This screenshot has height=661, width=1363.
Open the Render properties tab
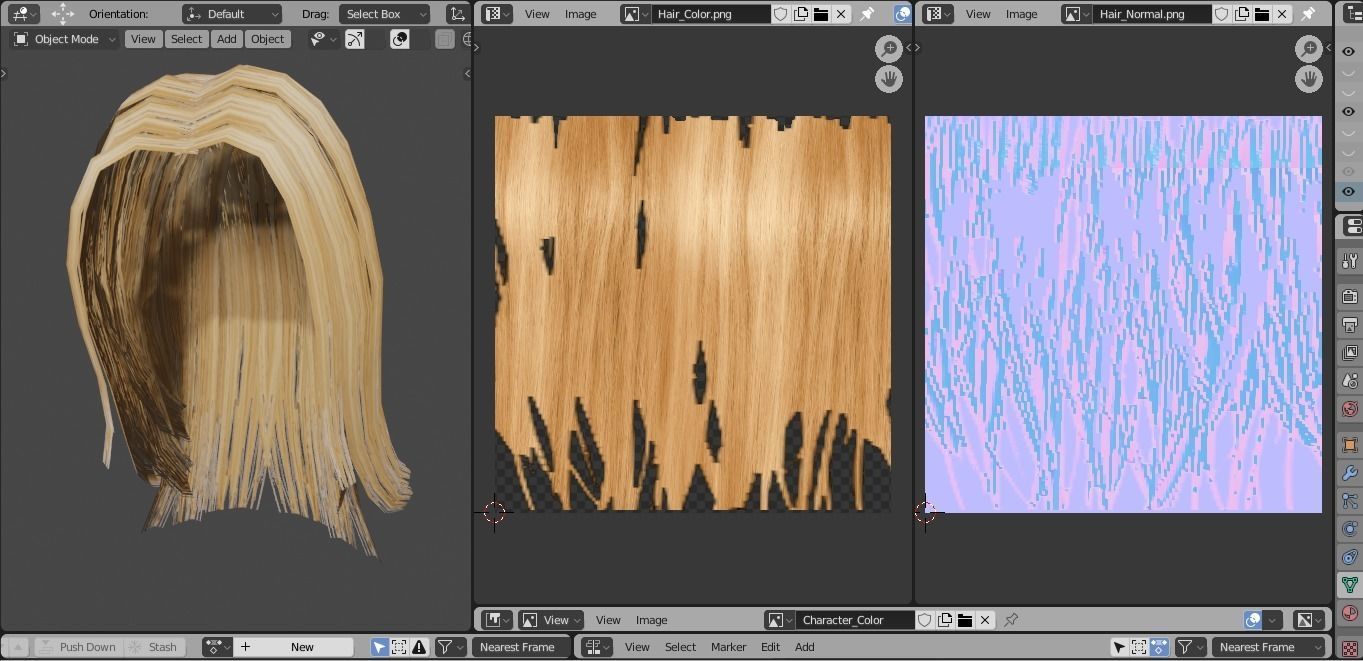click(x=1350, y=297)
